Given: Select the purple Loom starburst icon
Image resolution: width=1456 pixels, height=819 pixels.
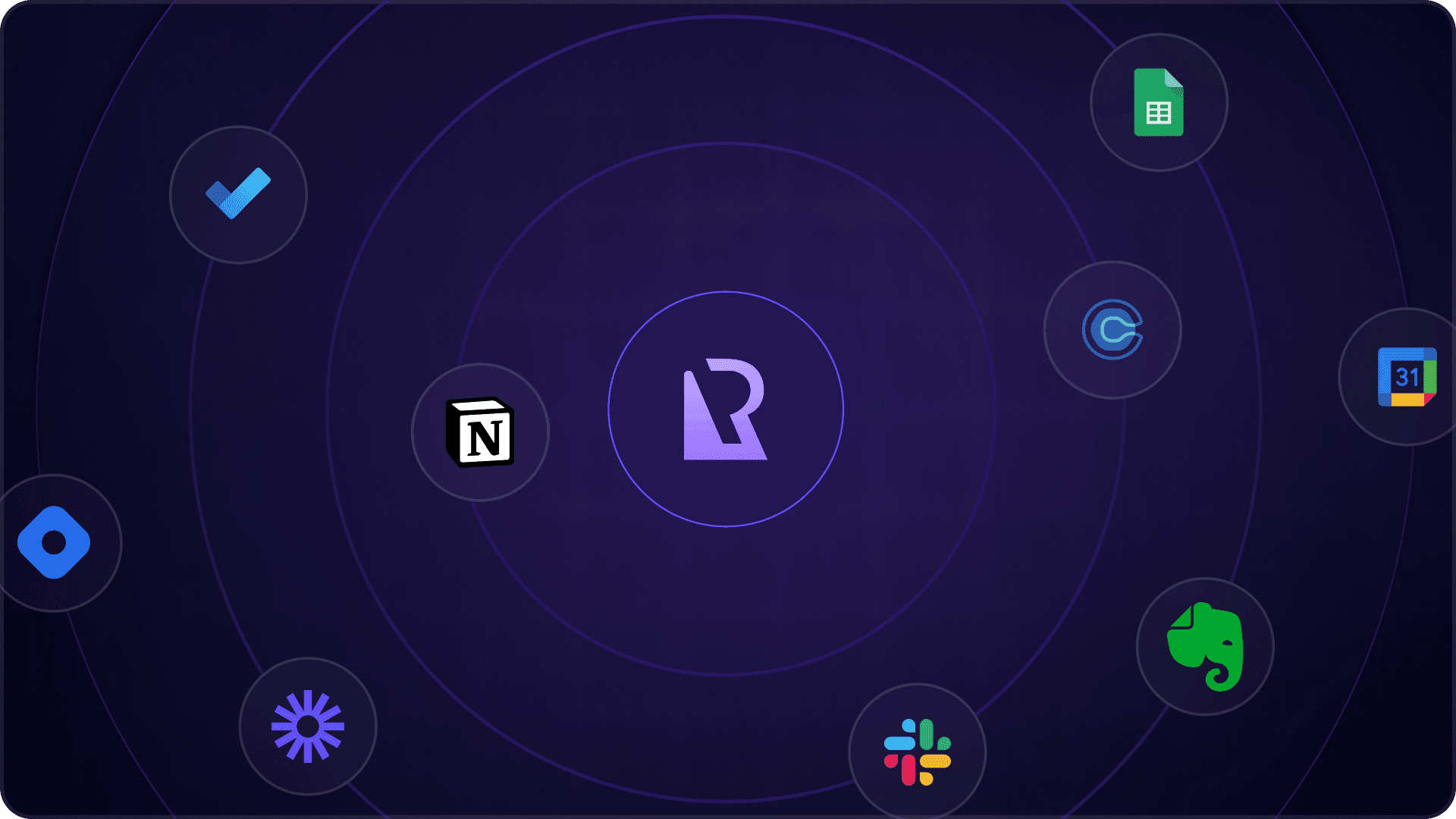Looking at the screenshot, I should (309, 726).
